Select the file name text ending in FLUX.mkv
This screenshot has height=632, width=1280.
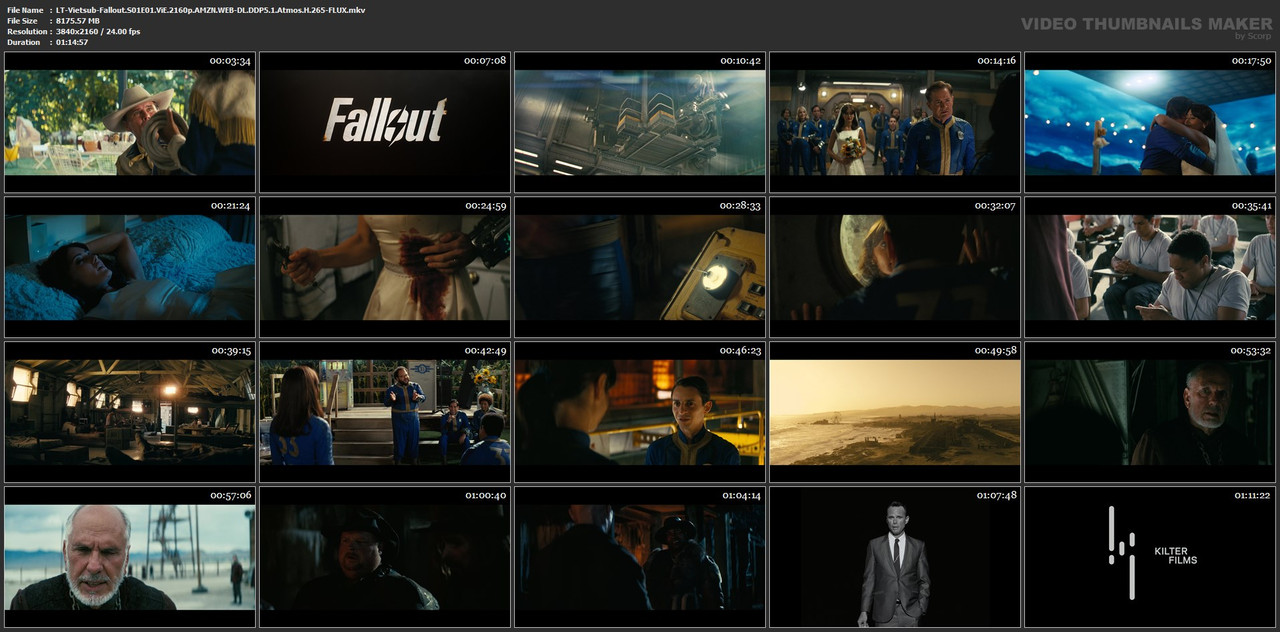[210, 10]
